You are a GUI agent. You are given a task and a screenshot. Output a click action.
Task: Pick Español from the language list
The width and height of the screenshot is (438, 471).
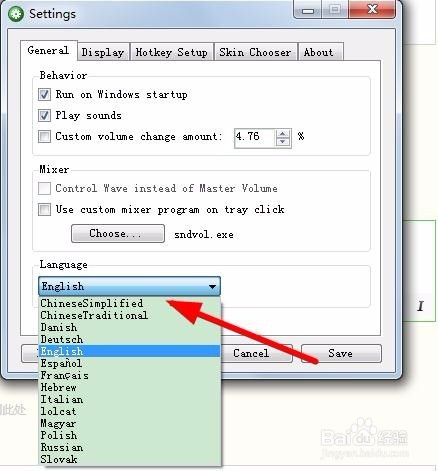click(130, 363)
